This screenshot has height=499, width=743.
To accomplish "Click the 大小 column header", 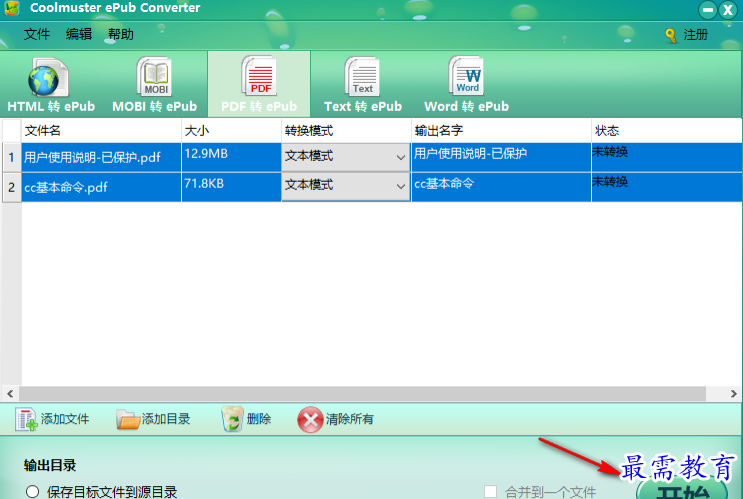I will coord(231,131).
